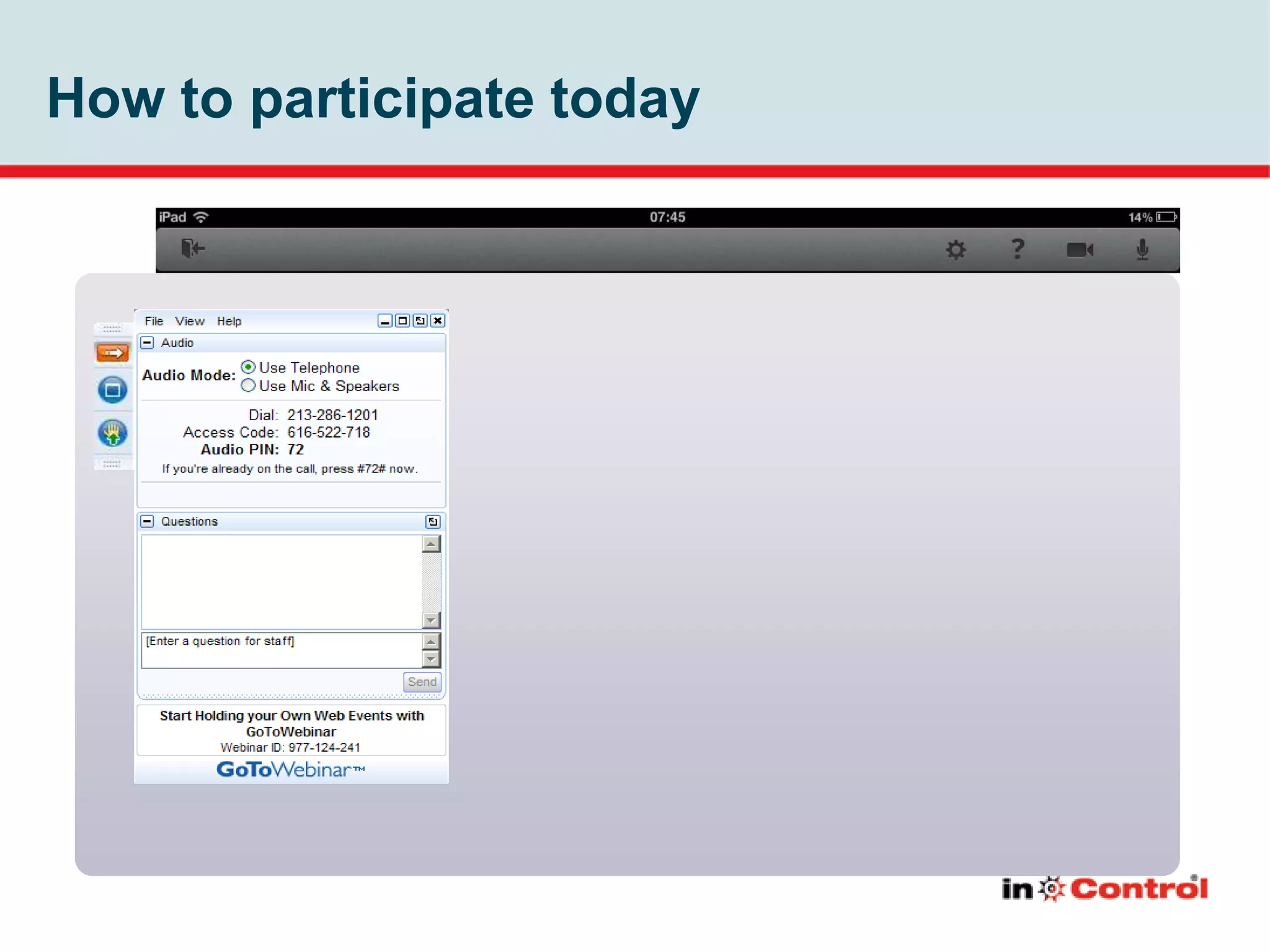Tap the exit session door icon
Image resolution: width=1270 pixels, height=952 pixels.
192,249
